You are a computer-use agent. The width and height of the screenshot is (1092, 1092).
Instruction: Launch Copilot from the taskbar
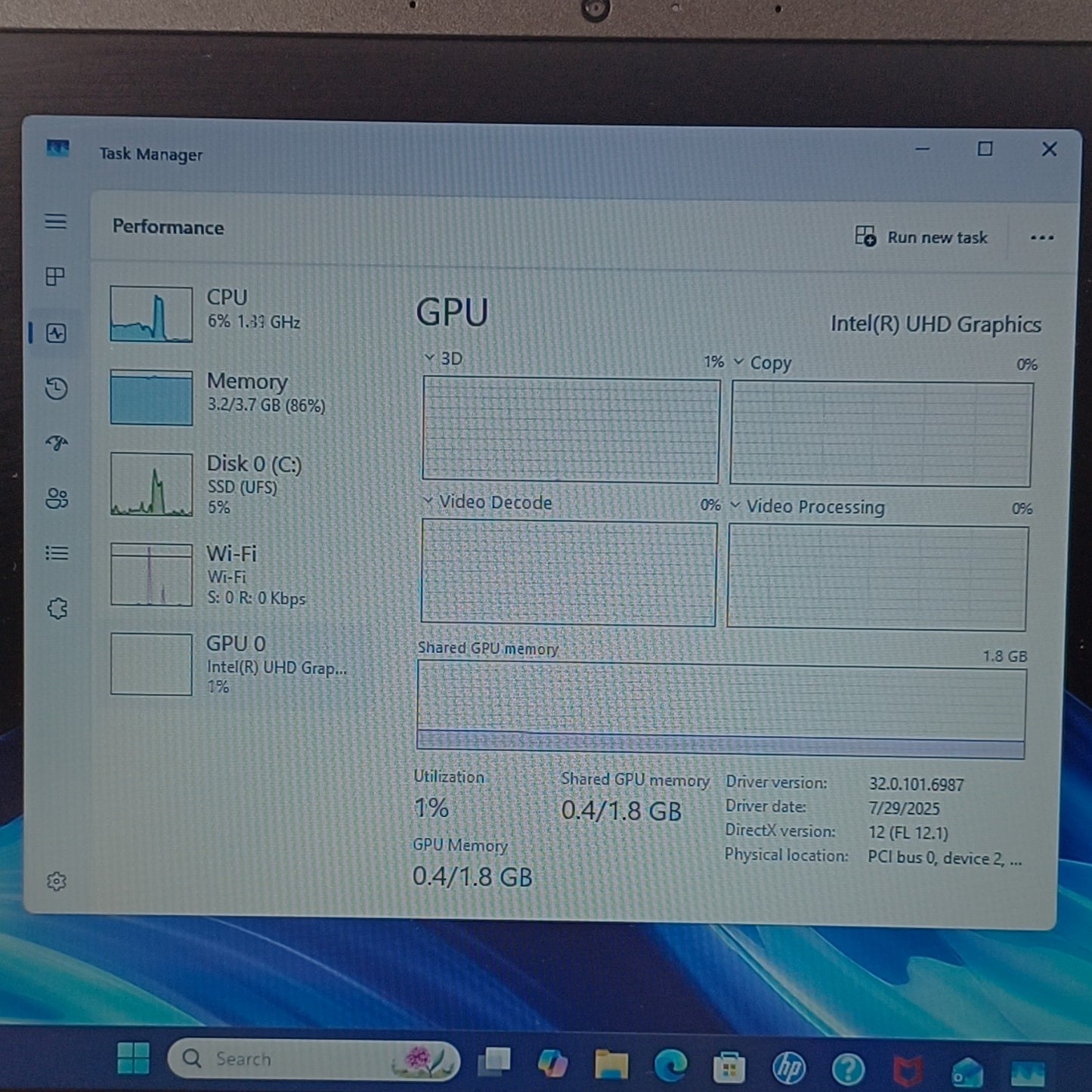pyautogui.click(x=552, y=1063)
